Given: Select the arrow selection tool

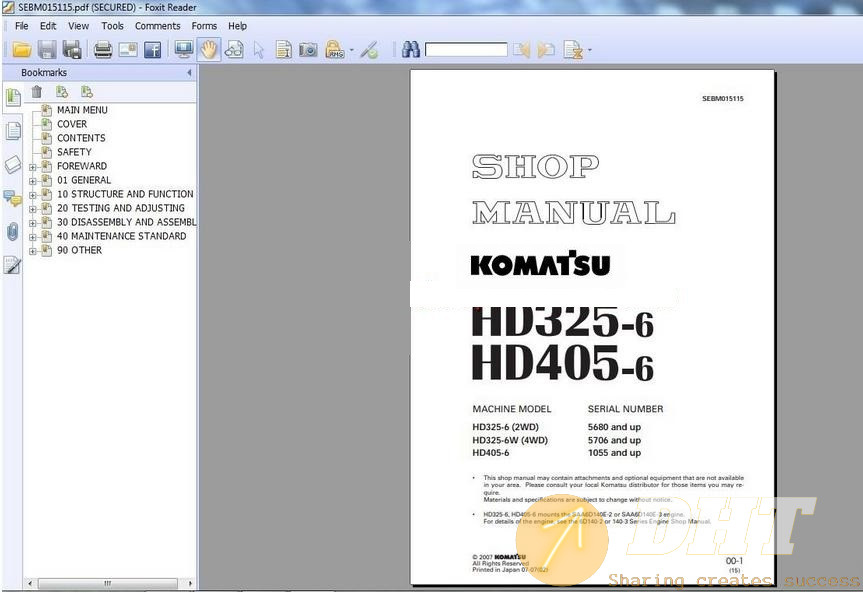Looking at the screenshot, I should point(259,50).
